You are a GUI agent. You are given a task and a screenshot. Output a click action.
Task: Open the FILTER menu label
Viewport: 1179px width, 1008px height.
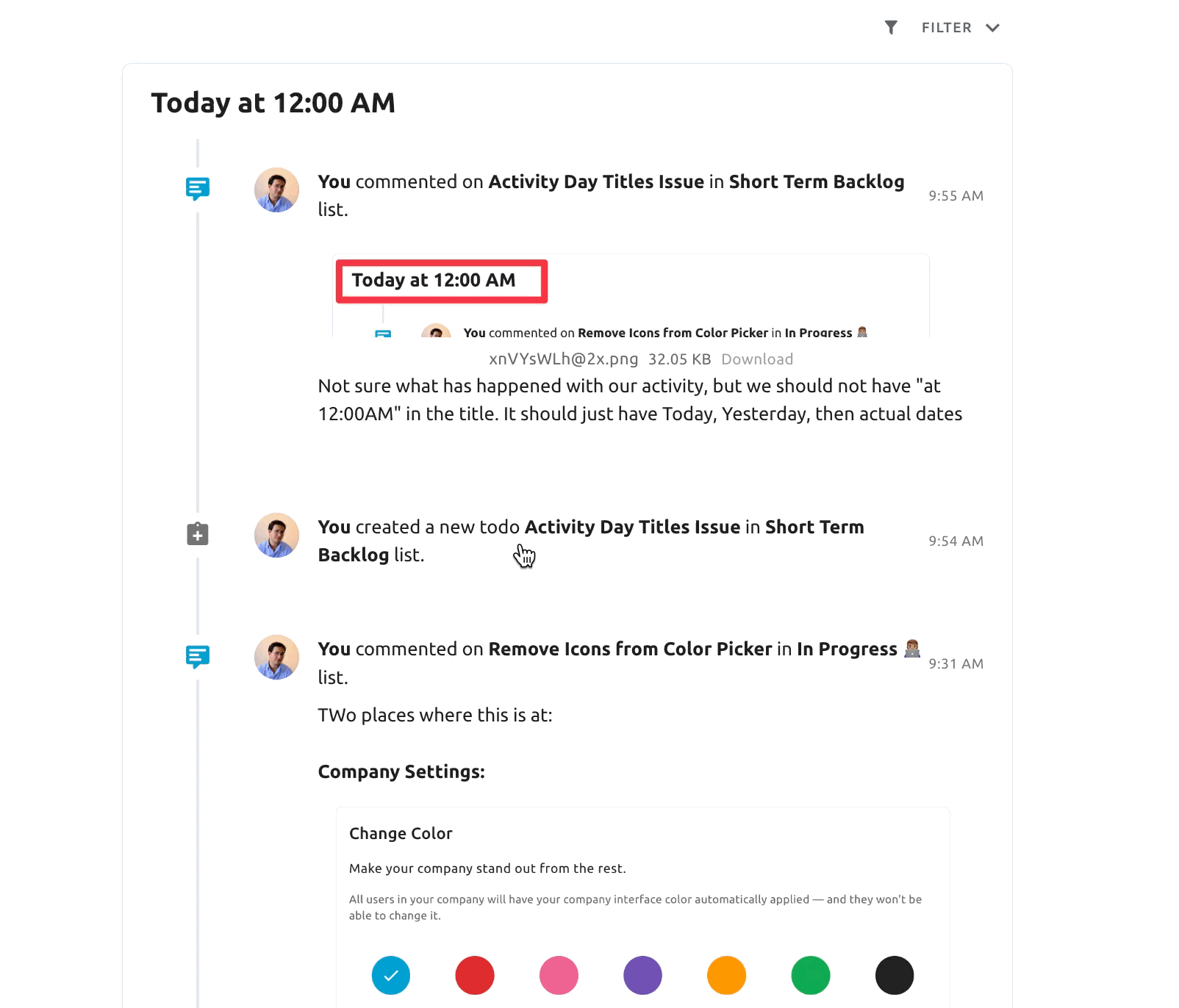(946, 28)
